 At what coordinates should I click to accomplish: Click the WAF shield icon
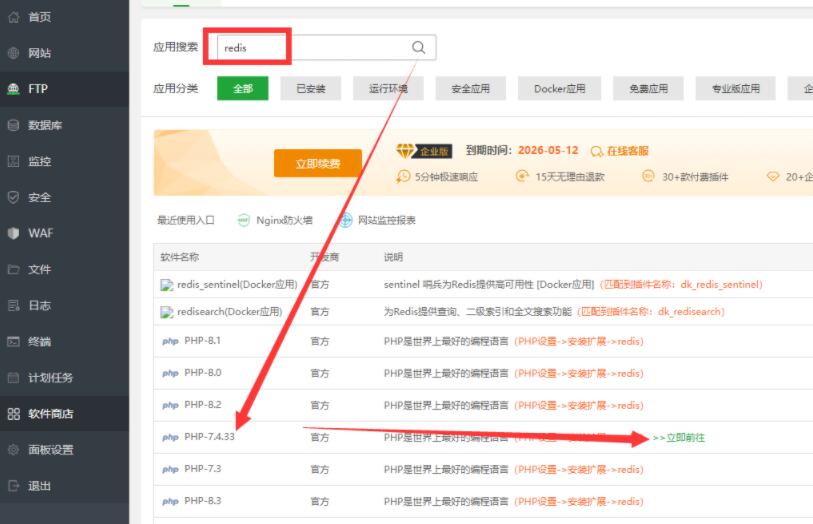[13, 233]
